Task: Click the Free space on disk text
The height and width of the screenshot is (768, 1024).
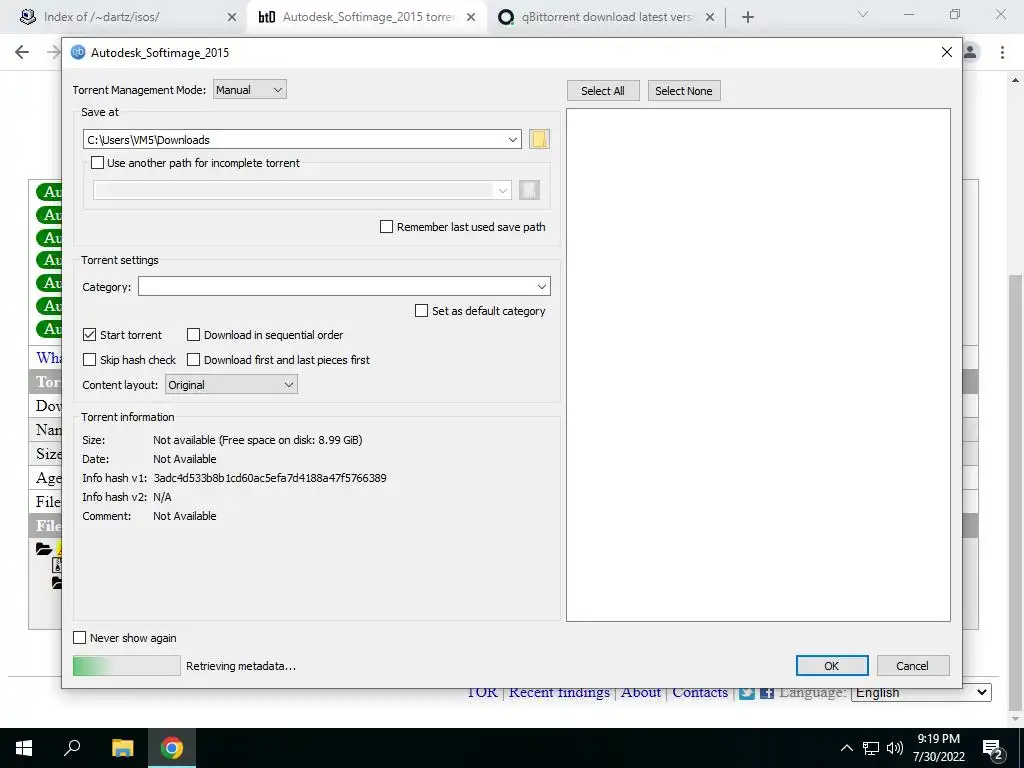Action: (291, 440)
